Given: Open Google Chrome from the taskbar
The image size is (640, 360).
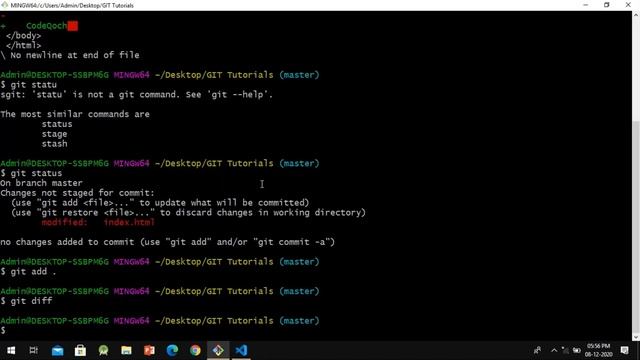Looking at the screenshot, I should (x=195, y=350).
